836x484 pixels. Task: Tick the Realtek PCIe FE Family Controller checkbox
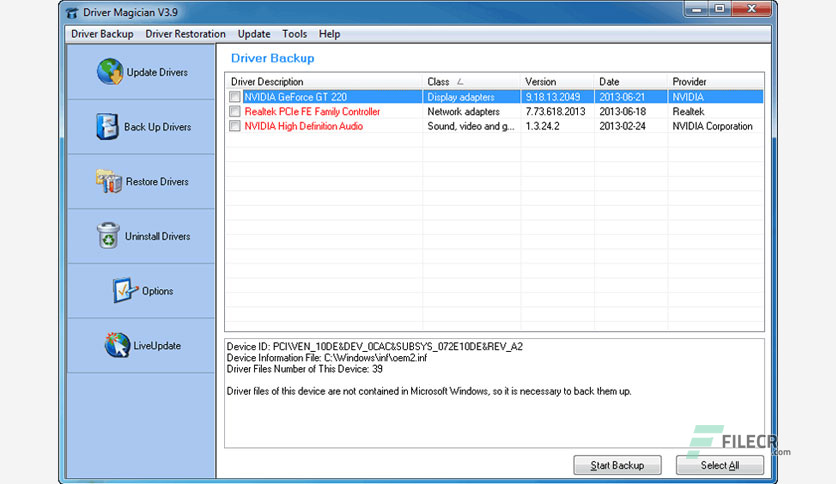[235, 111]
